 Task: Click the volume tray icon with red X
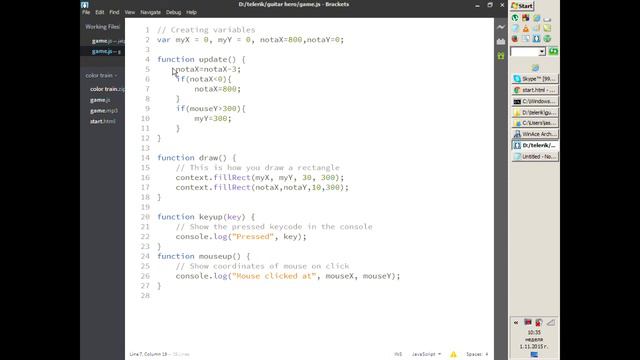[539, 322]
